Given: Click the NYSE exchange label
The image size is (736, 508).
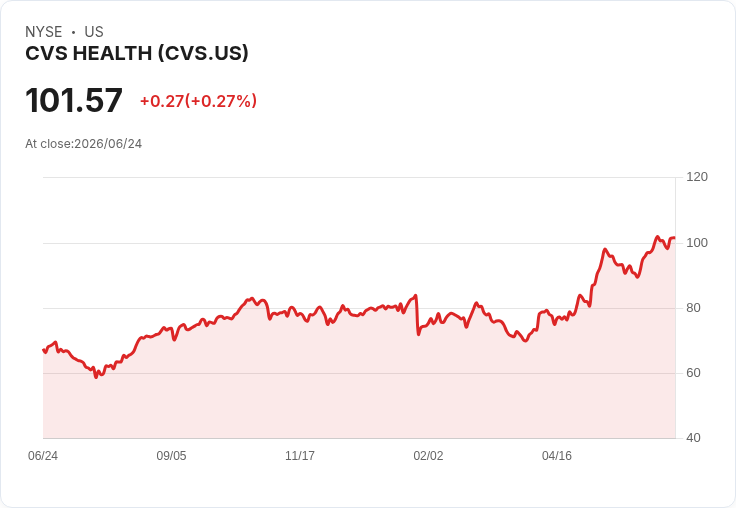Looking at the screenshot, I should [44, 32].
